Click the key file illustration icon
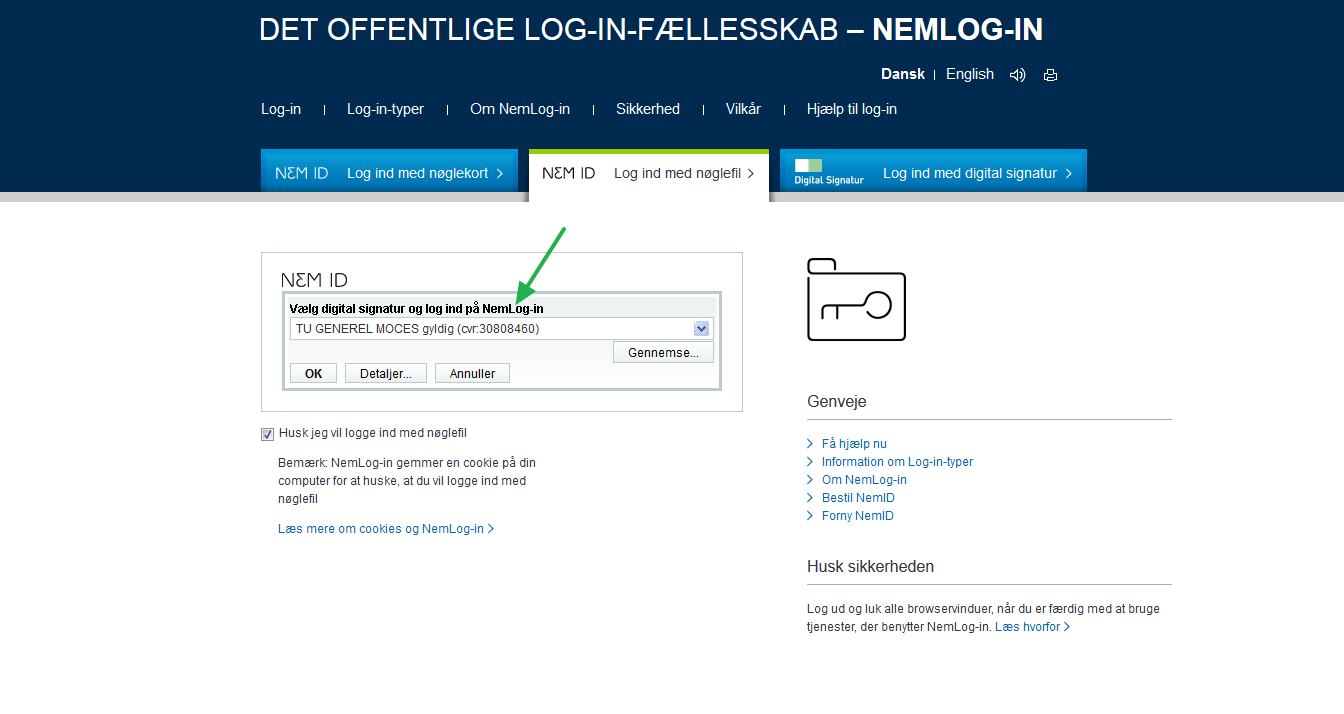Viewport: 1344px width, 714px height. coord(856,299)
